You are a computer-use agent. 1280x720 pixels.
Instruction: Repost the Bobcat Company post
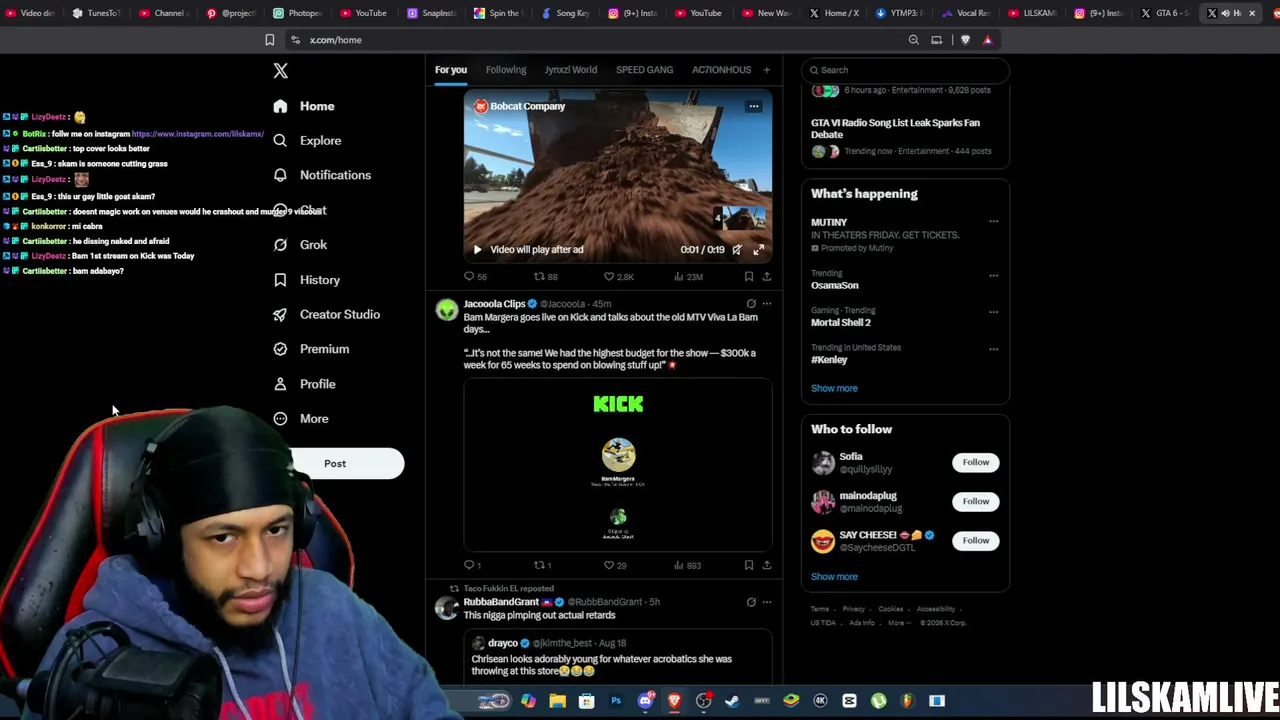[545, 277]
